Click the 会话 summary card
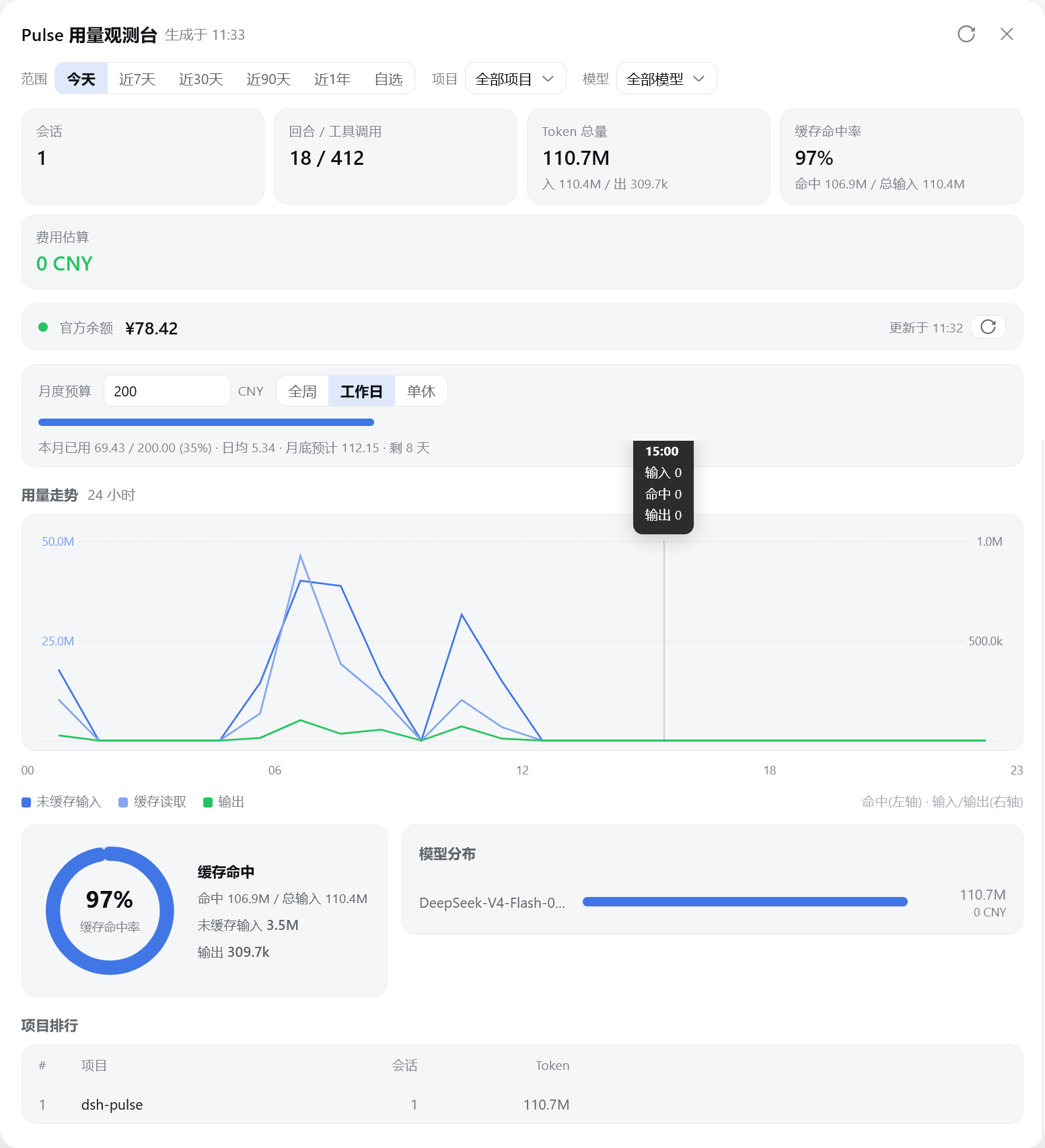1045x1148 pixels. click(143, 156)
